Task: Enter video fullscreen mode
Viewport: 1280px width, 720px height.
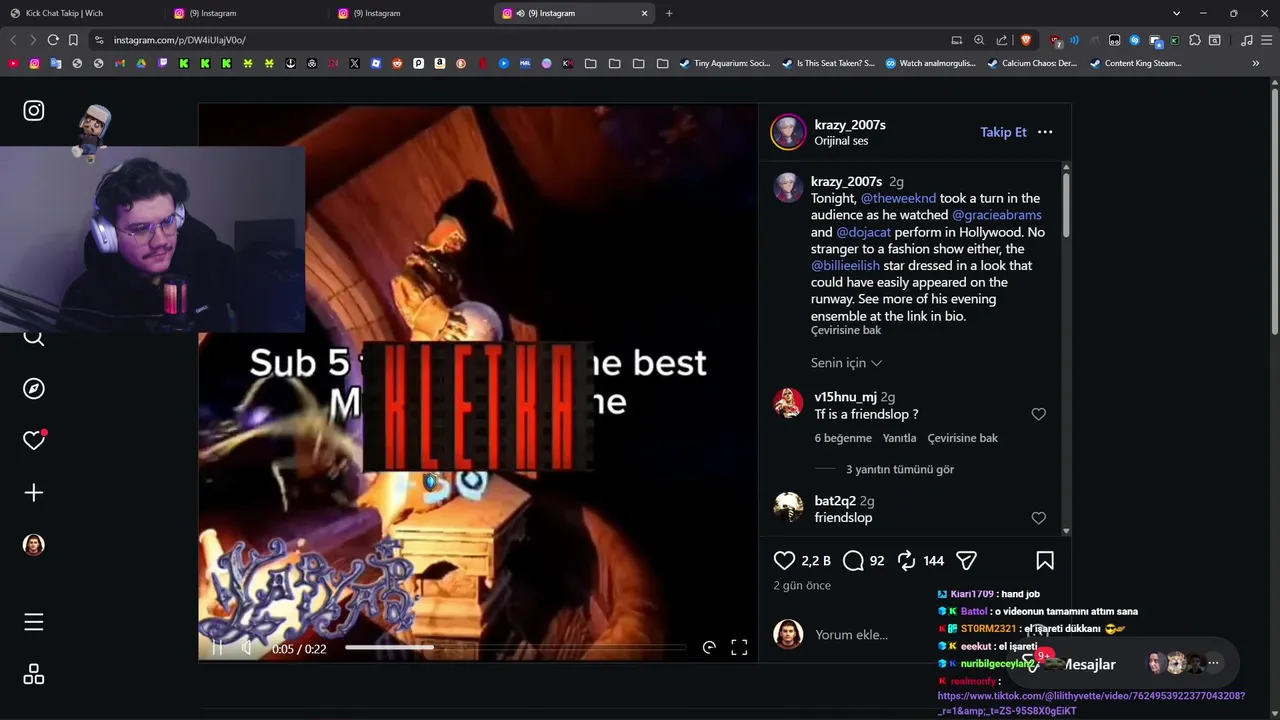Action: pos(739,648)
